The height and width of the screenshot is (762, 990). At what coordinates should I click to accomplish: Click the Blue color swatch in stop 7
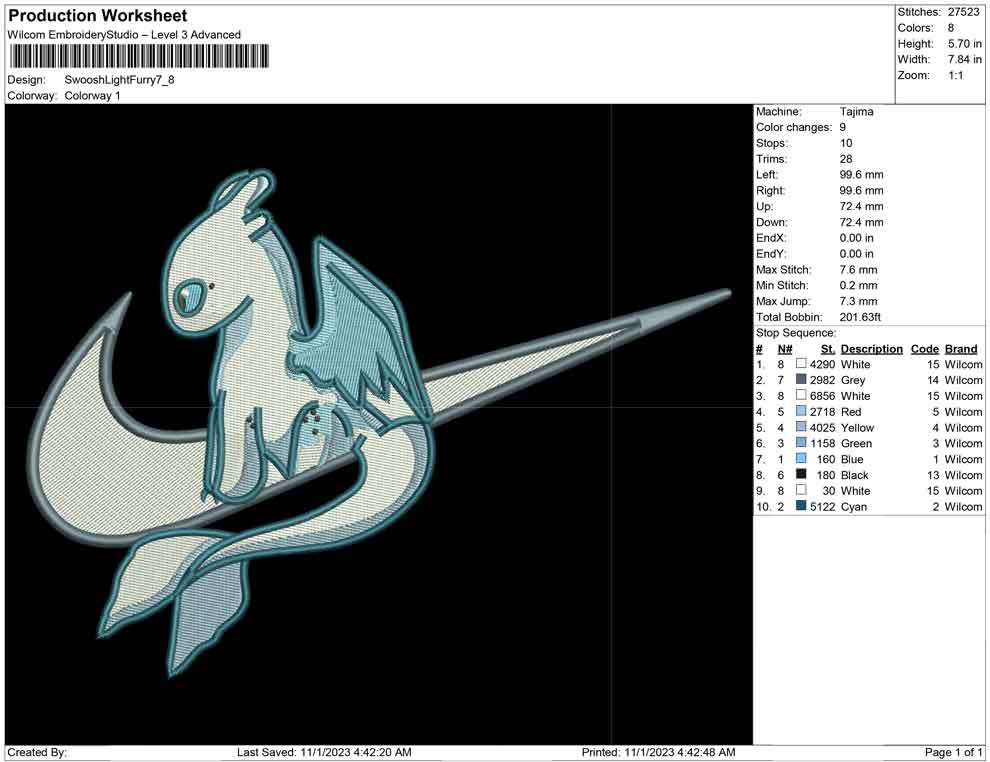tap(801, 459)
